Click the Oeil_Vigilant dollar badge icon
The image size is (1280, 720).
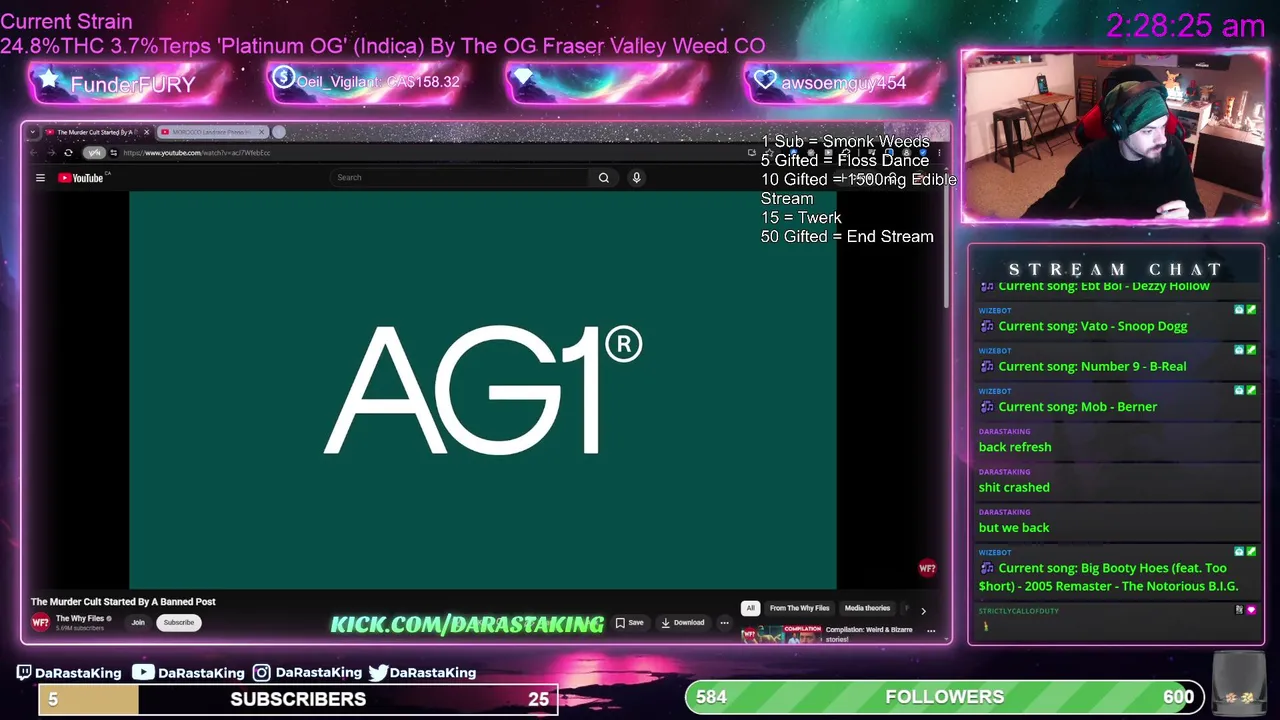click(283, 77)
